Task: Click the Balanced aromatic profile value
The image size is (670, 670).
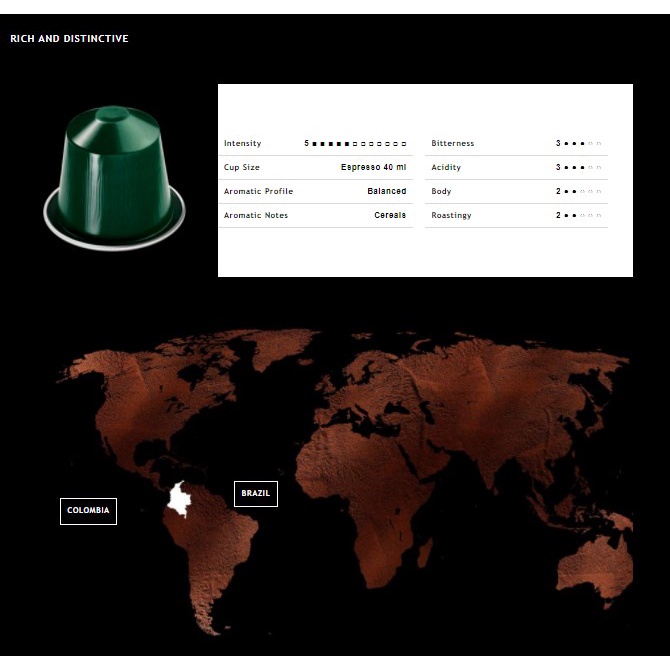Action: [x=386, y=192]
